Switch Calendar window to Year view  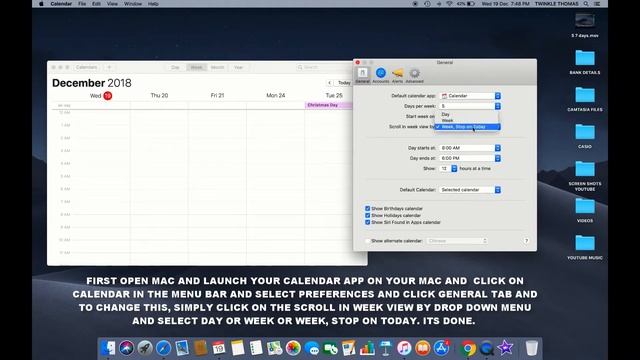pyautogui.click(x=238, y=67)
